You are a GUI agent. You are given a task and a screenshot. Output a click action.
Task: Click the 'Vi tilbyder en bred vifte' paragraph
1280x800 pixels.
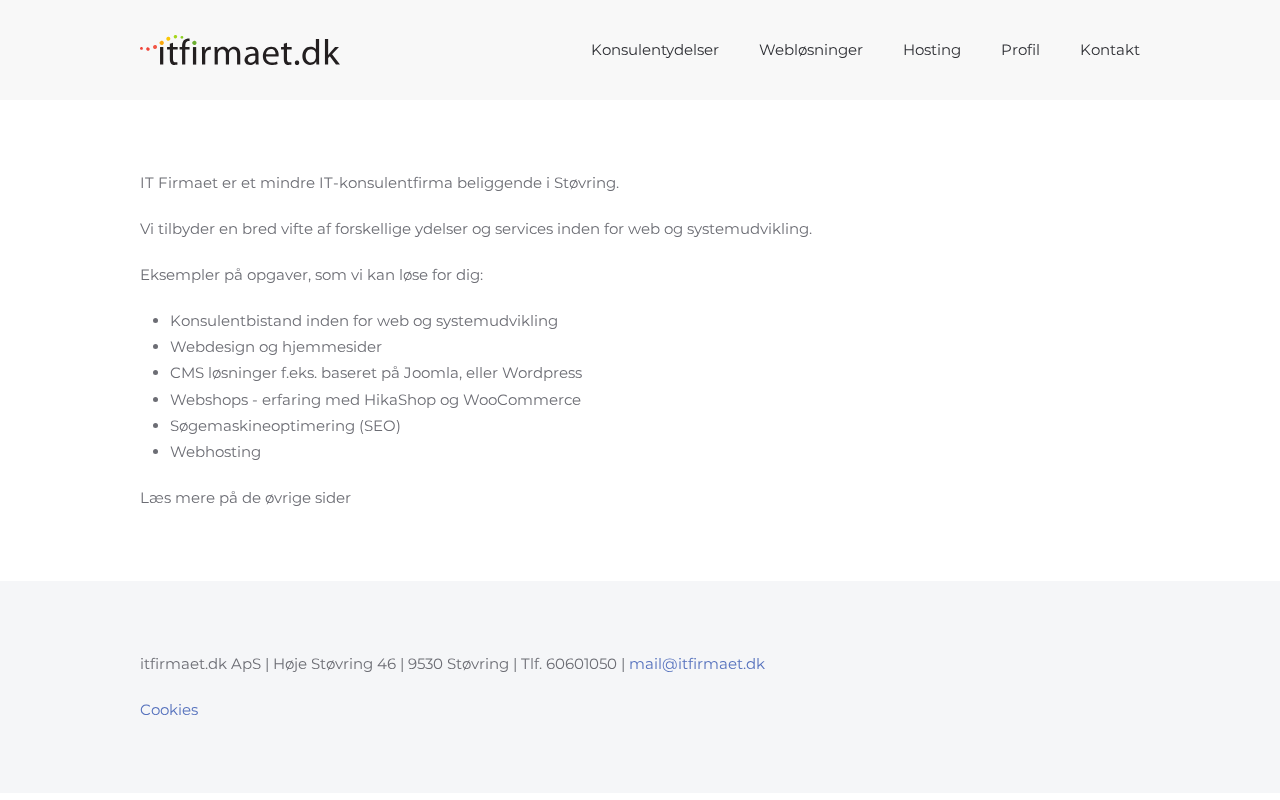[x=475, y=229]
